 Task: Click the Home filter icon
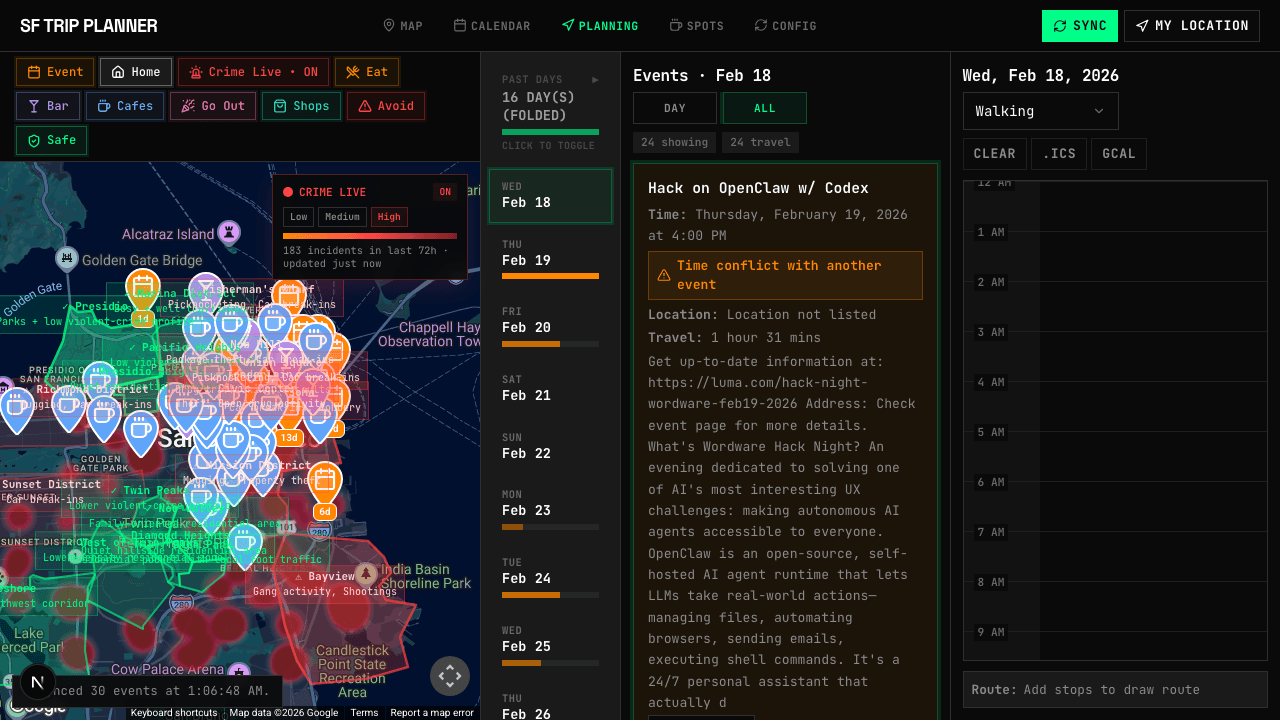click(x=119, y=71)
